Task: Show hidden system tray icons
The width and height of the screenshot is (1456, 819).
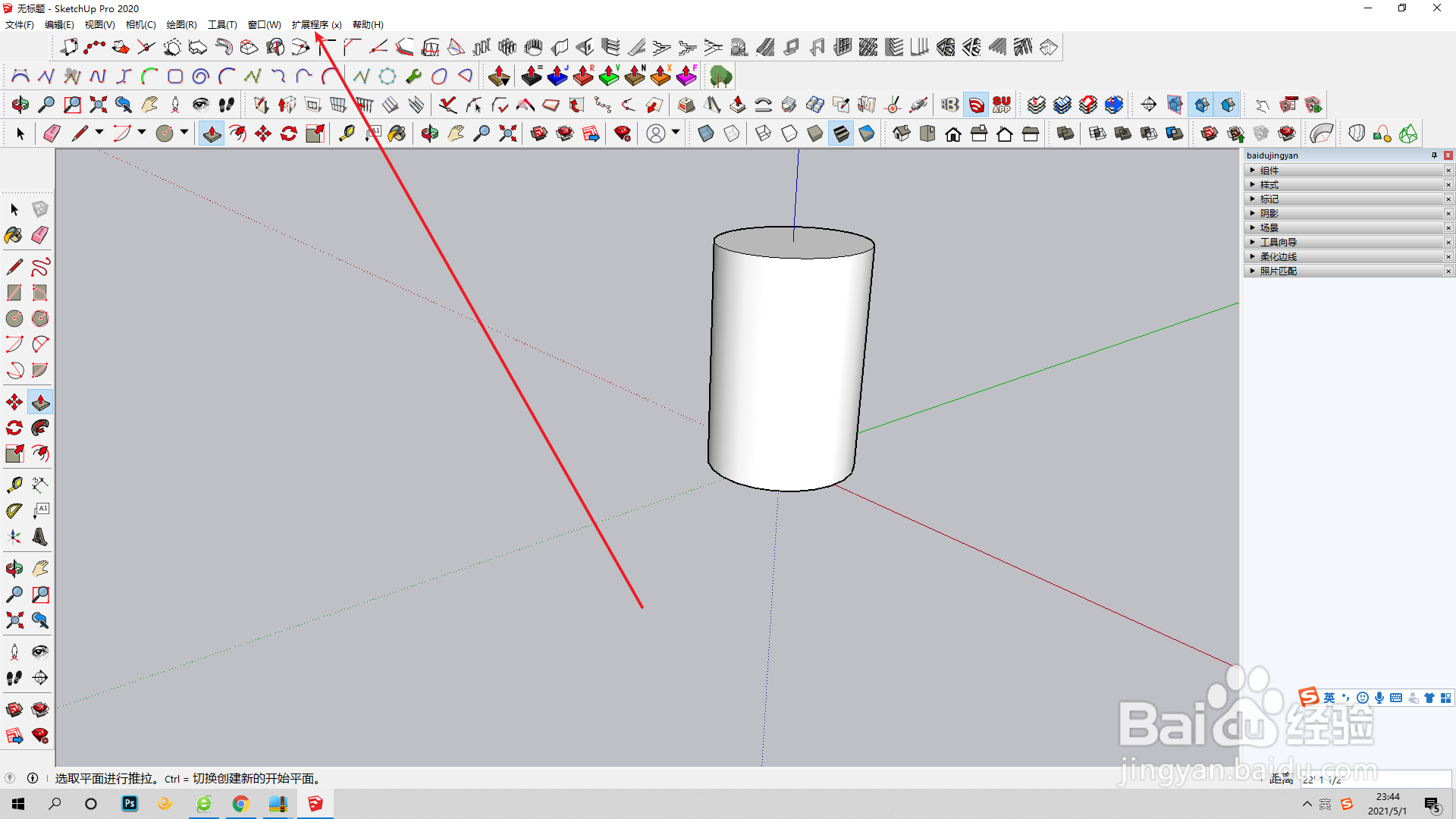Action: (1307, 804)
